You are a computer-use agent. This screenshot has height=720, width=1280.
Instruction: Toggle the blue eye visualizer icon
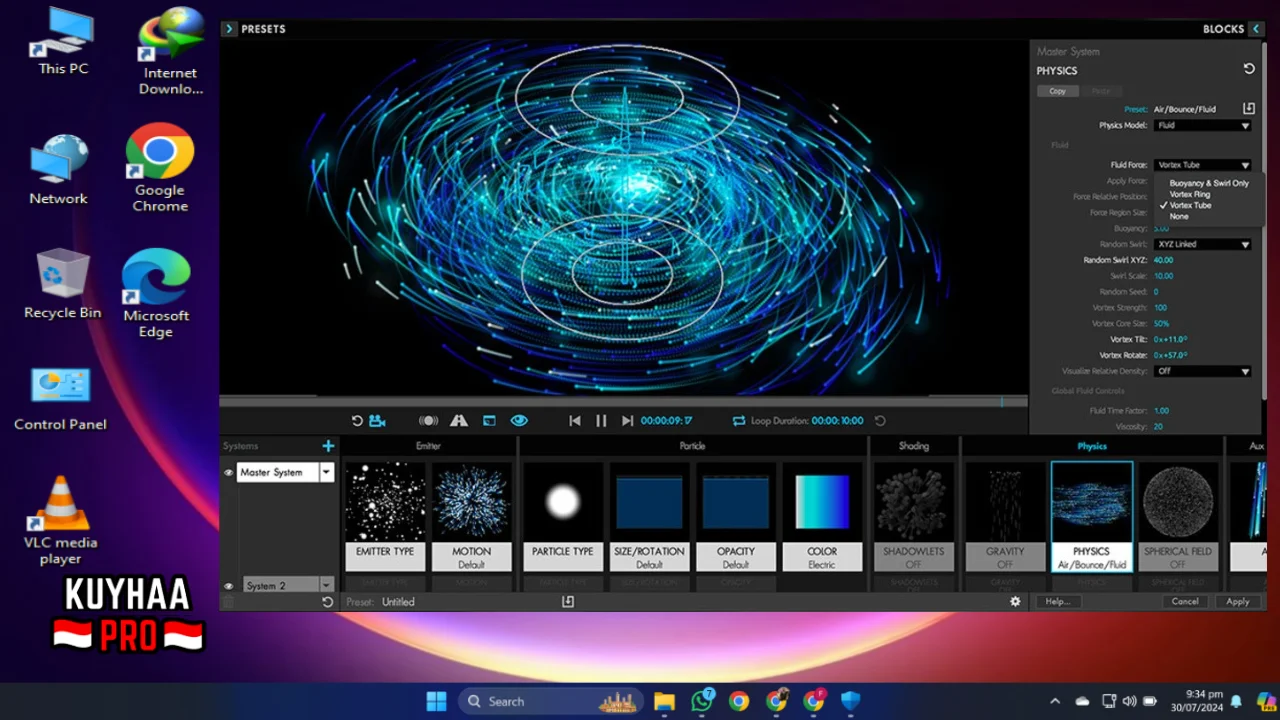click(x=519, y=421)
